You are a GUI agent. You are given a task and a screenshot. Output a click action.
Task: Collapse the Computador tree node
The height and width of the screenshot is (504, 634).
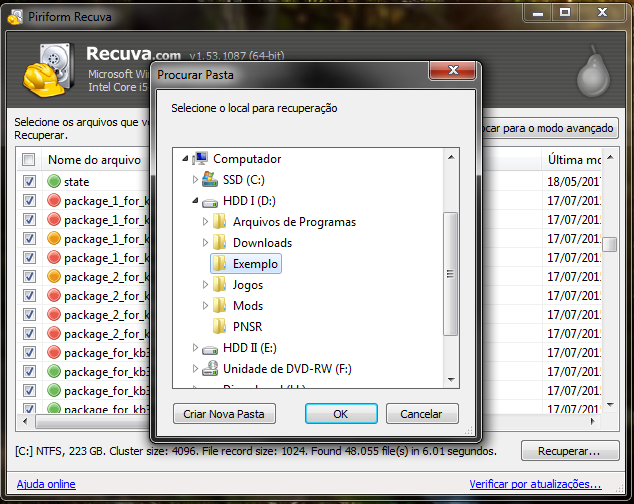point(185,159)
